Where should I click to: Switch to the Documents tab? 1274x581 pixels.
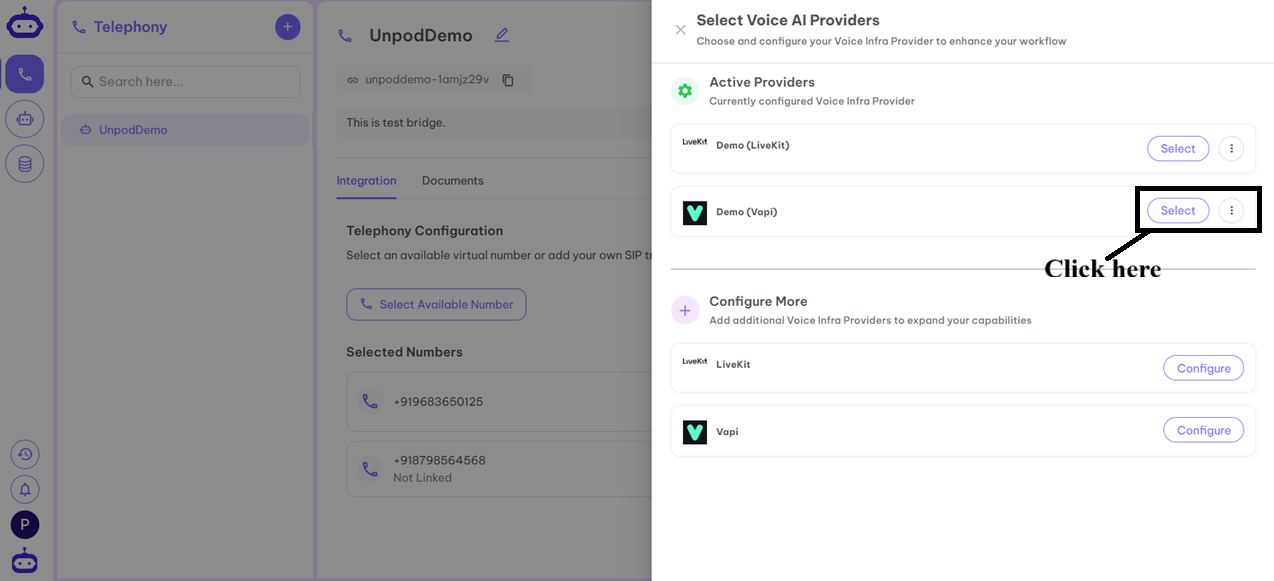pyautogui.click(x=452, y=181)
